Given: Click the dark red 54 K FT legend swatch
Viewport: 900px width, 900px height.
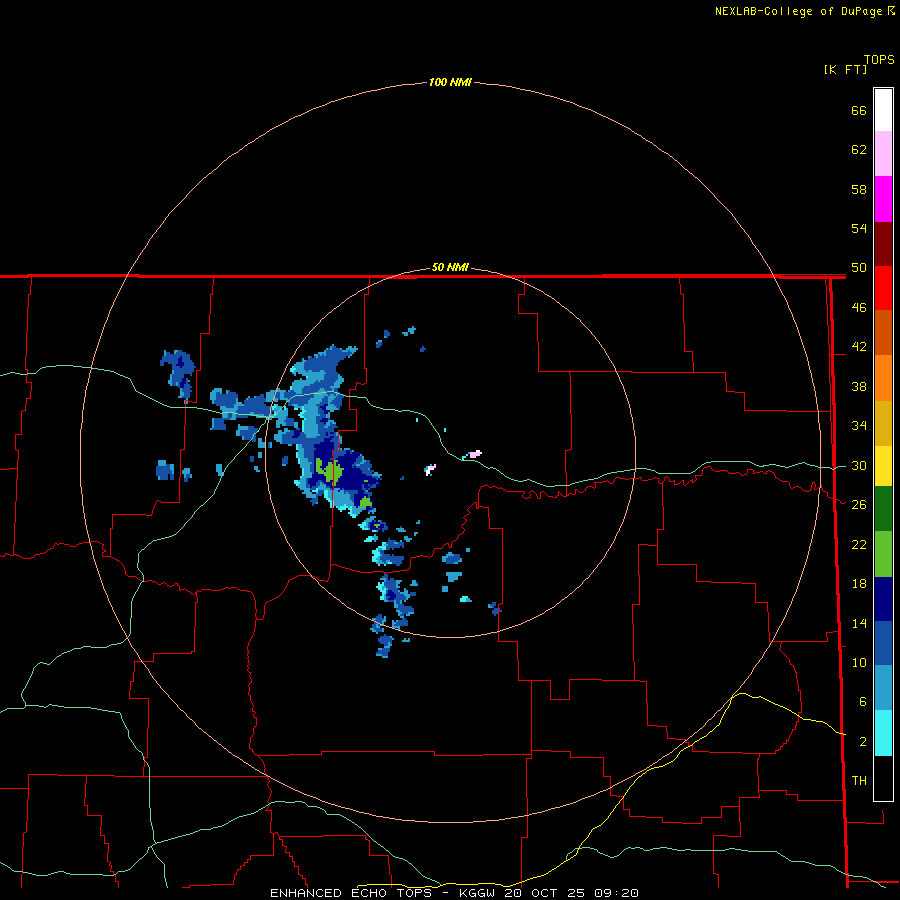Looking at the screenshot, I should (x=883, y=243).
